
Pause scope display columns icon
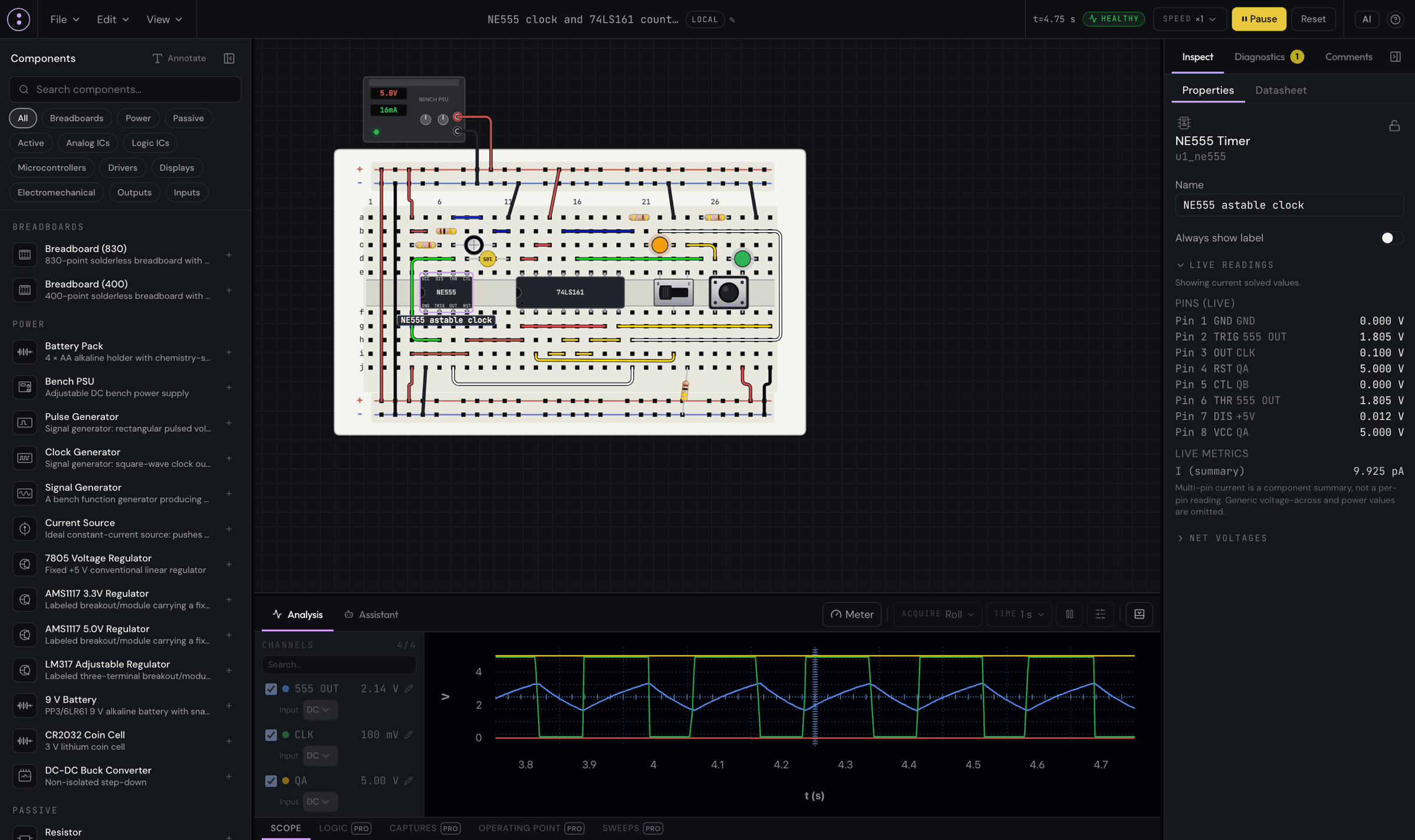click(1070, 614)
